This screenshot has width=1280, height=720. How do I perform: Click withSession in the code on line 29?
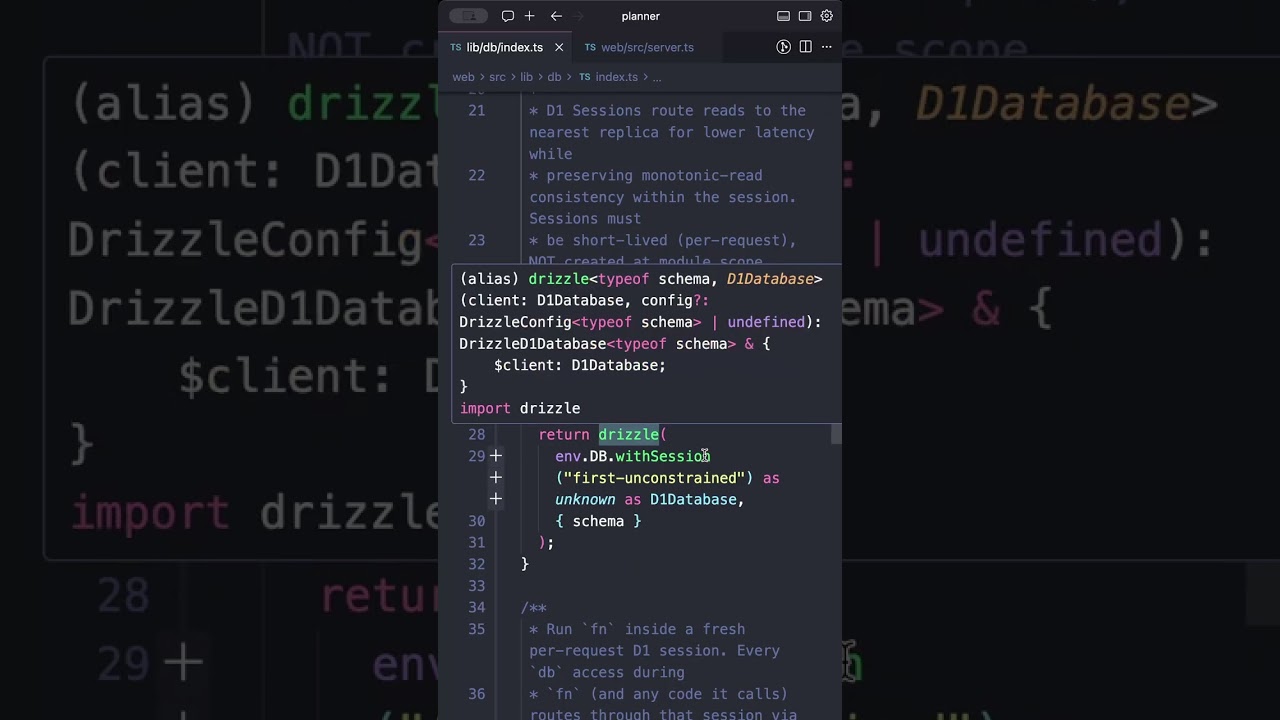pyautogui.click(x=663, y=456)
